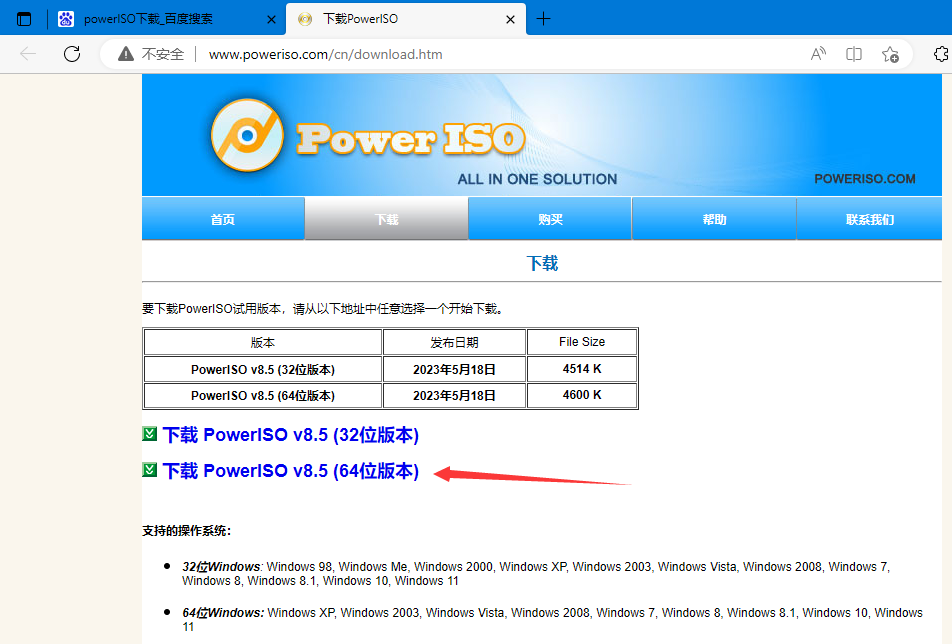Close the powerISO下载_百度搜索 tab
Screen dimensions: 952x644
[x=270, y=19]
